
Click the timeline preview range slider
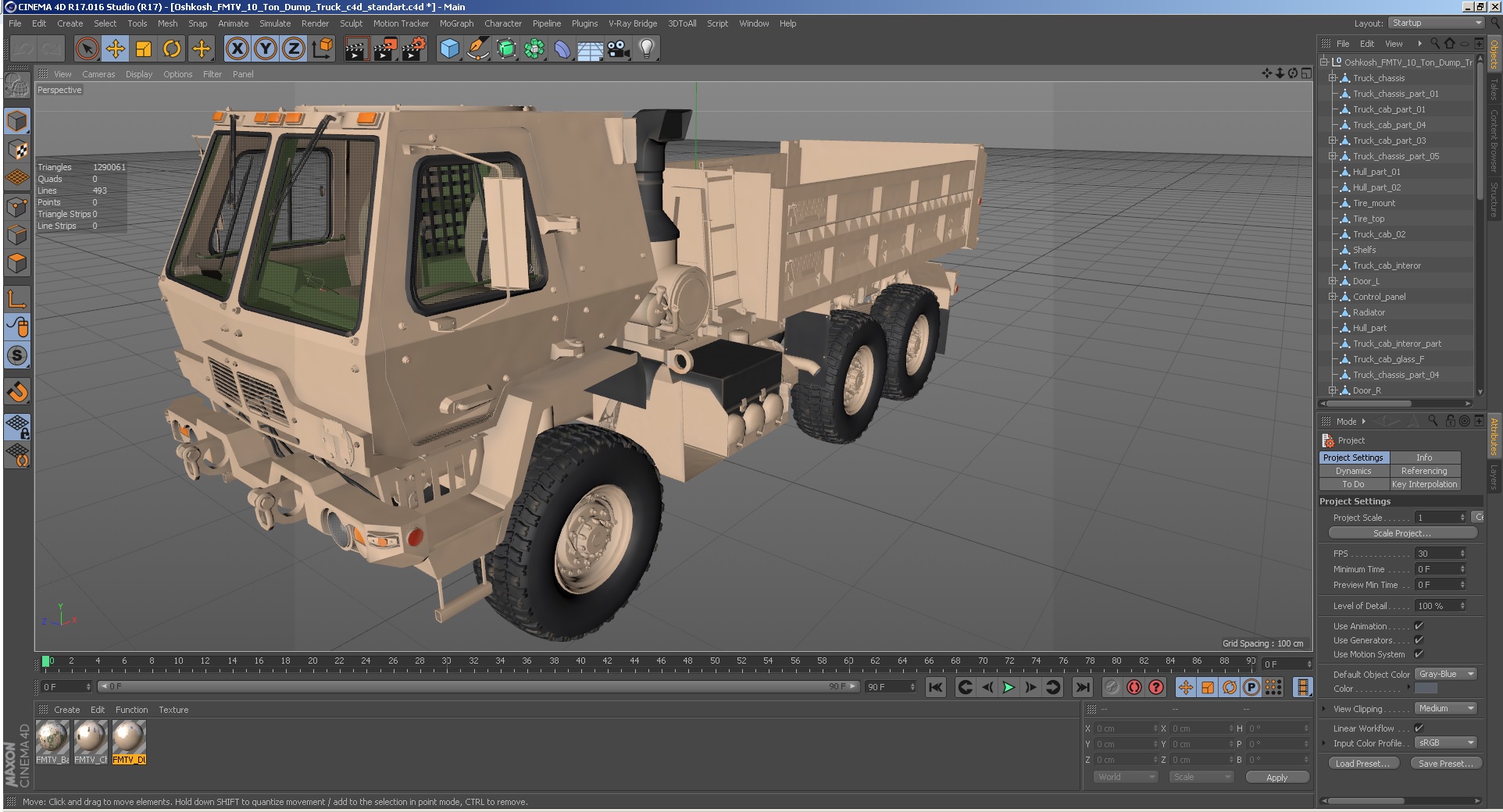480,687
